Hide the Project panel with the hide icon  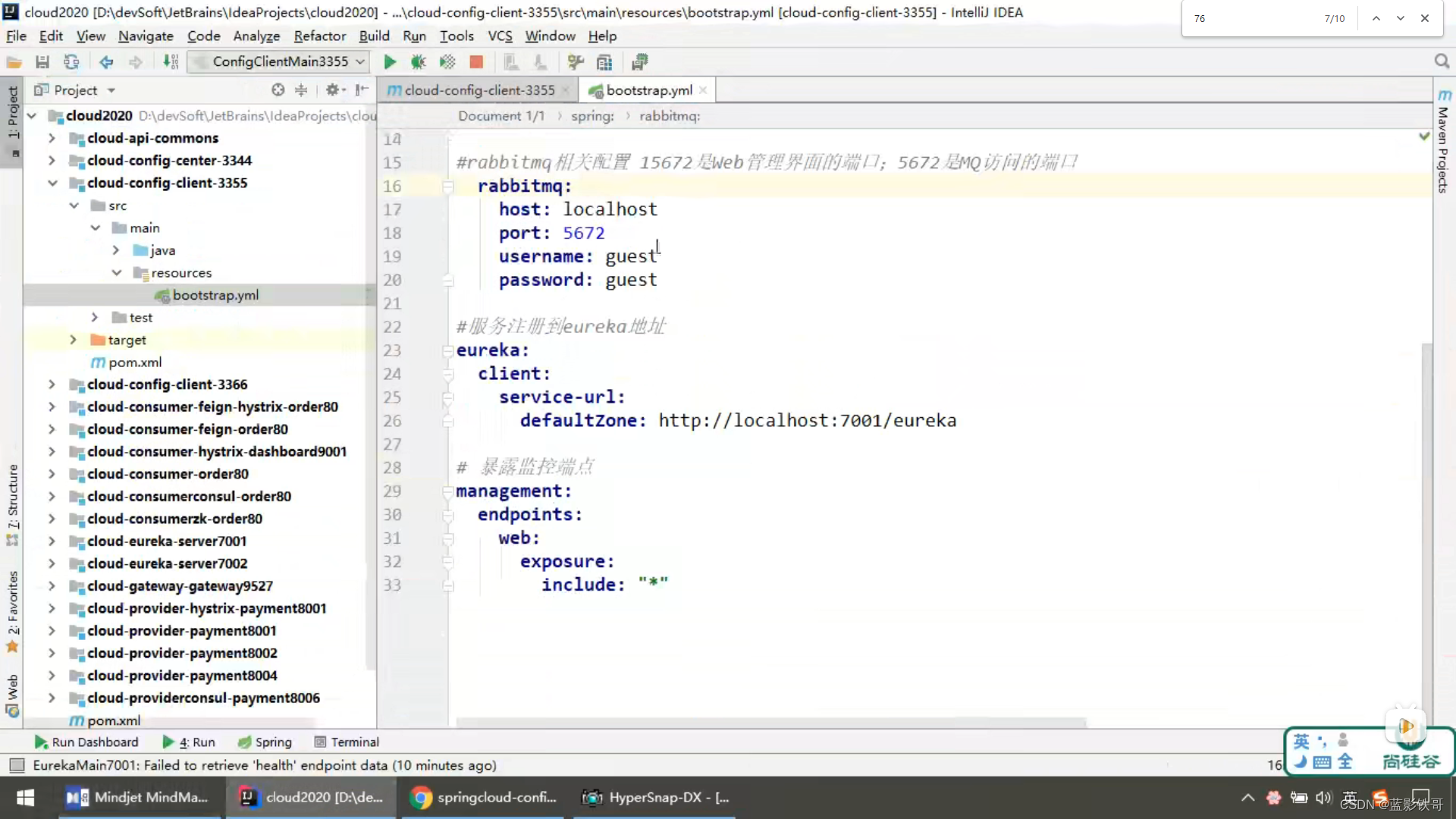click(x=362, y=90)
